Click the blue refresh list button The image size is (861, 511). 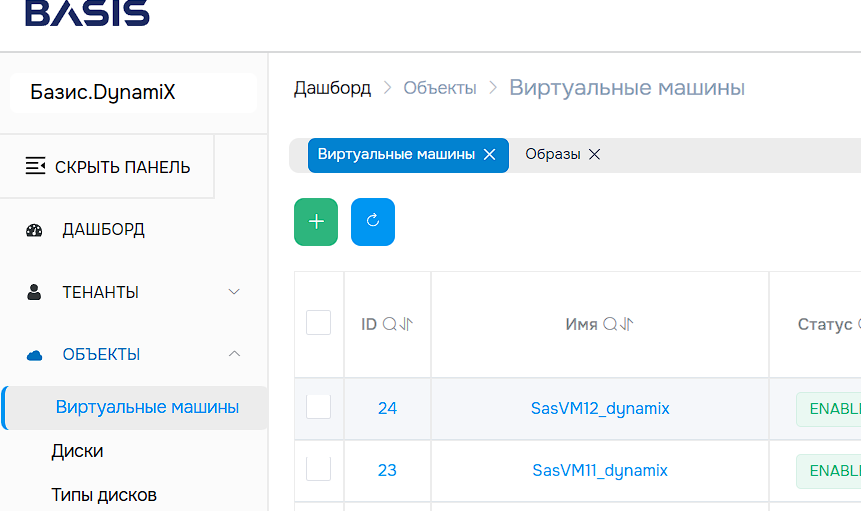[373, 222]
